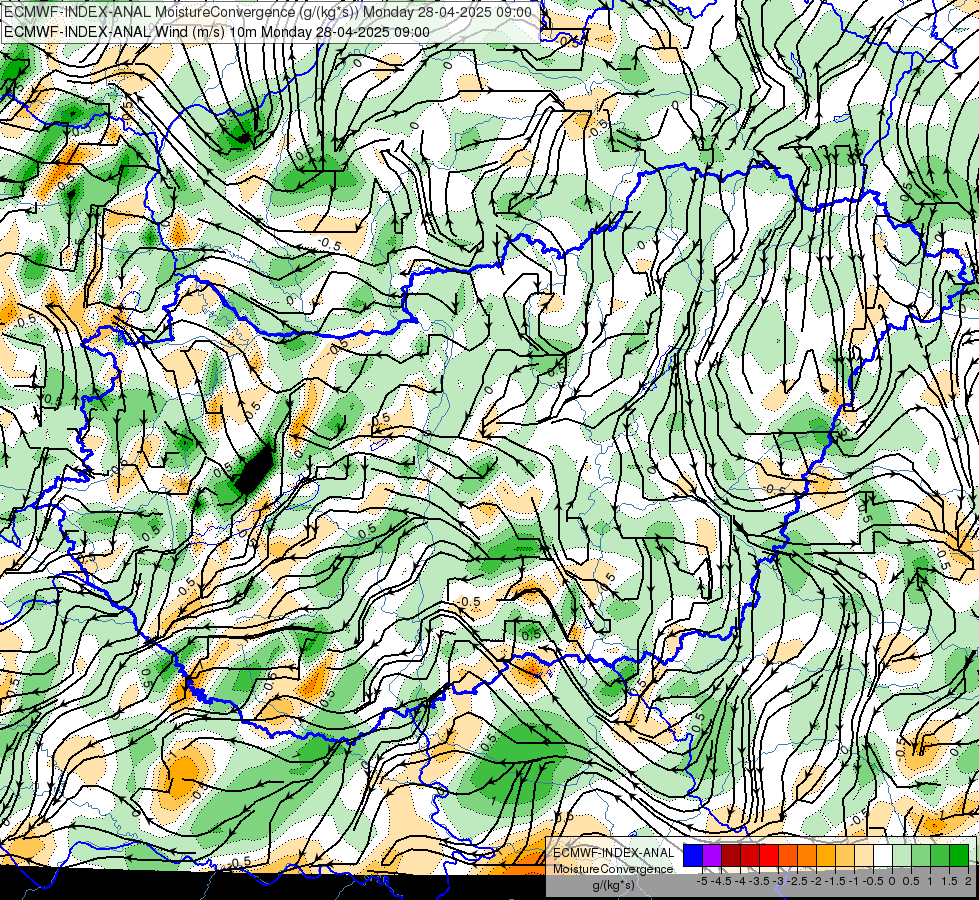
Task: Select the white legend swatch (-0.5 to 0)
Action: point(883,855)
